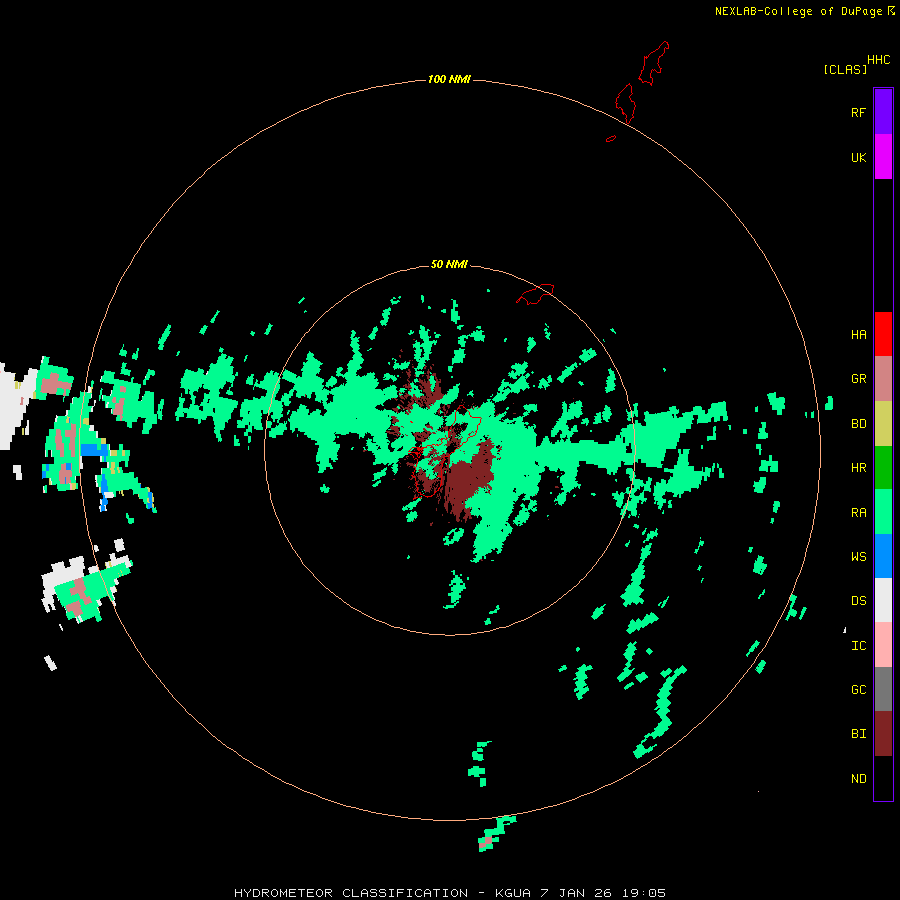This screenshot has width=900, height=900.
Task: Click the magenta UK color swatch
Action: [x=883, y=157]
